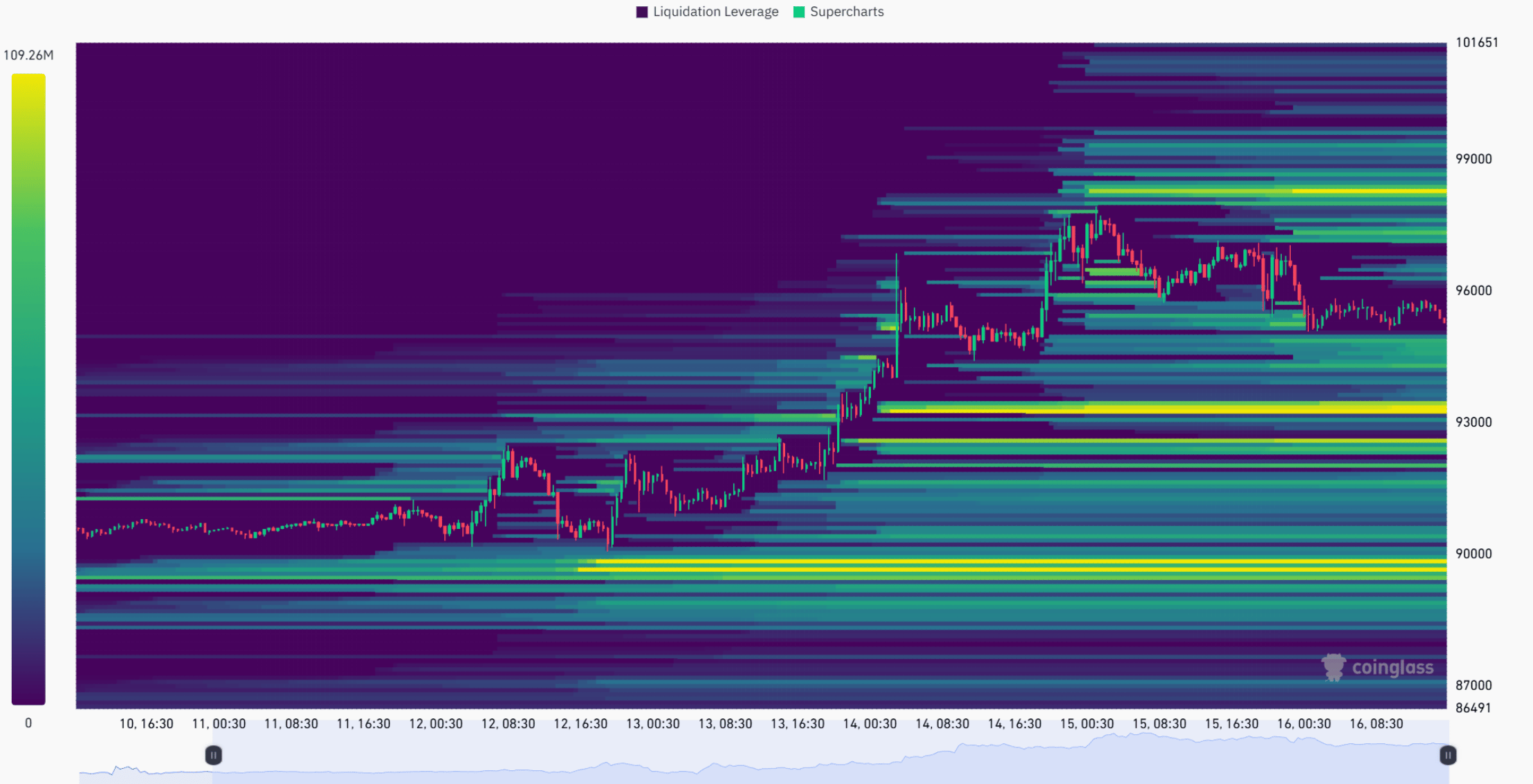Click the 109.26M scale maximum label
The image size is (1533, 784).
pyautogui.click(x=28, y=55)
